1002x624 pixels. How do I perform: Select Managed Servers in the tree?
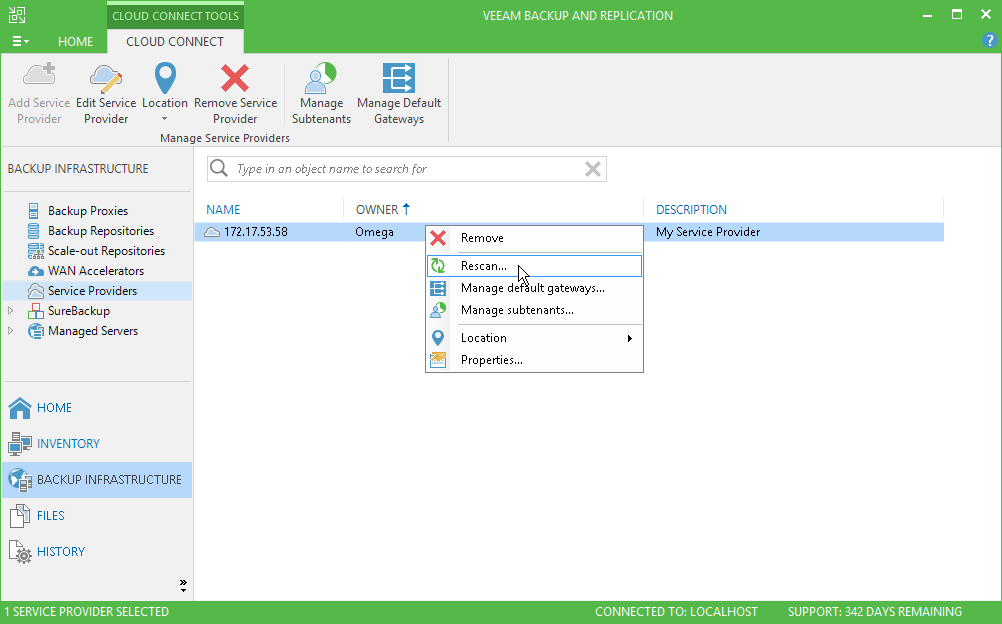pos(93,331)
